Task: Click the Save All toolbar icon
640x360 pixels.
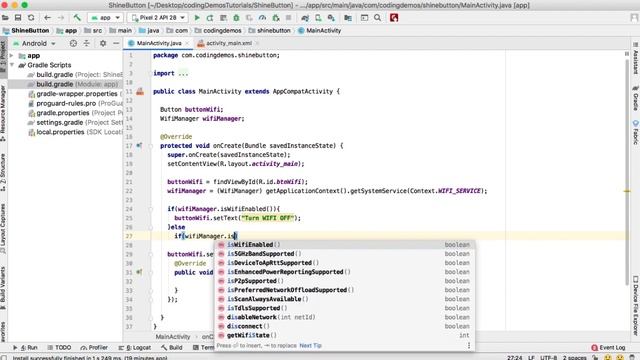Action: click(18, 18)
